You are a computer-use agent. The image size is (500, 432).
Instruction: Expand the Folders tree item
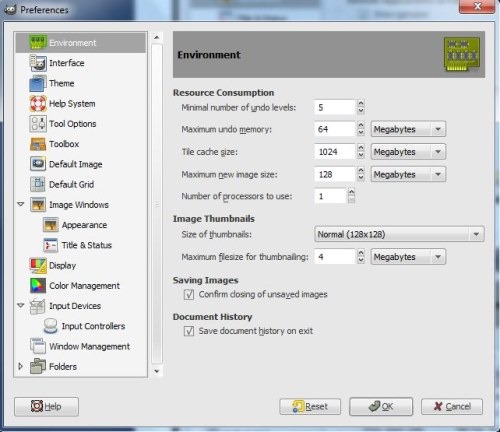tap(21, 366)
